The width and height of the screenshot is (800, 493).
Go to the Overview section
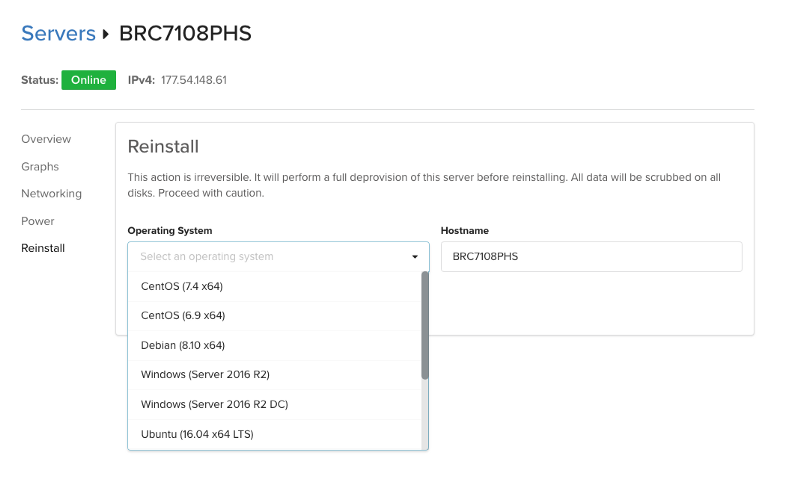[46, 139]
